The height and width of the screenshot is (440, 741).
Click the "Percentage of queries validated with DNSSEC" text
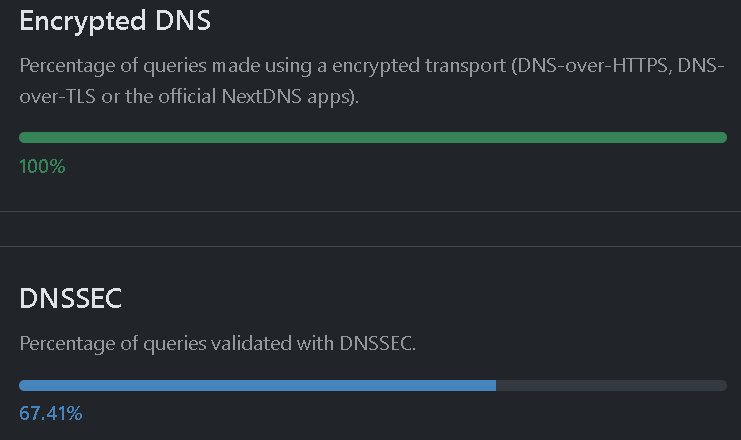click(217, 343)
